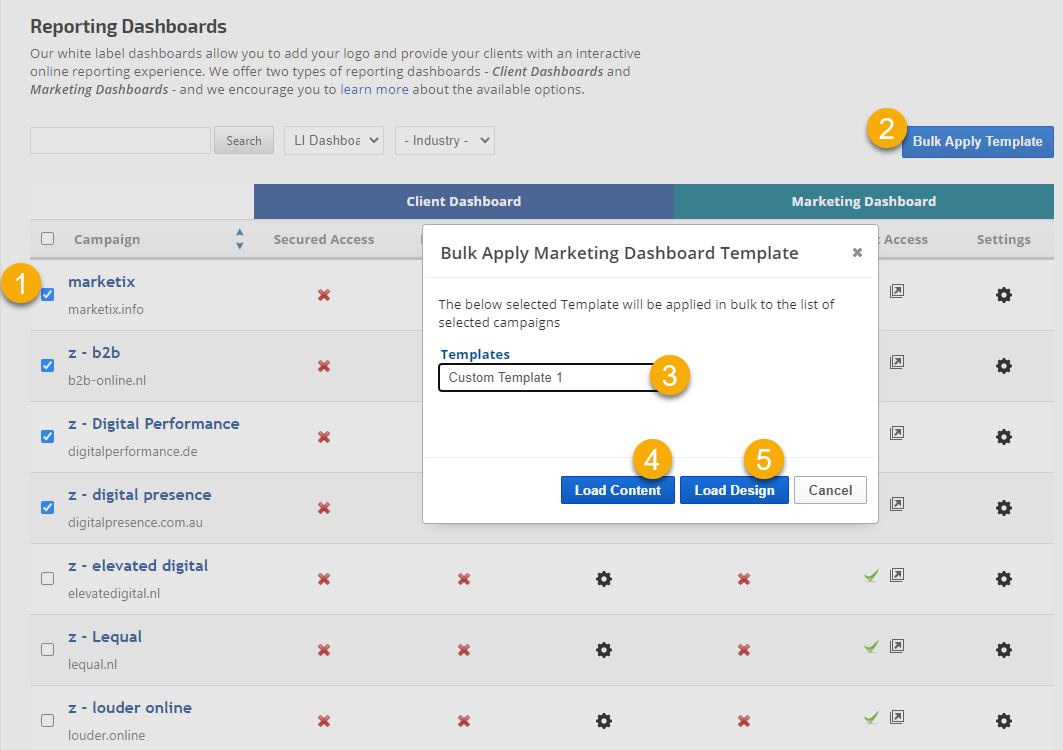Open external link icon for z - elevated digital
This screenshot has height=750, width=1063.
[897, 575]
